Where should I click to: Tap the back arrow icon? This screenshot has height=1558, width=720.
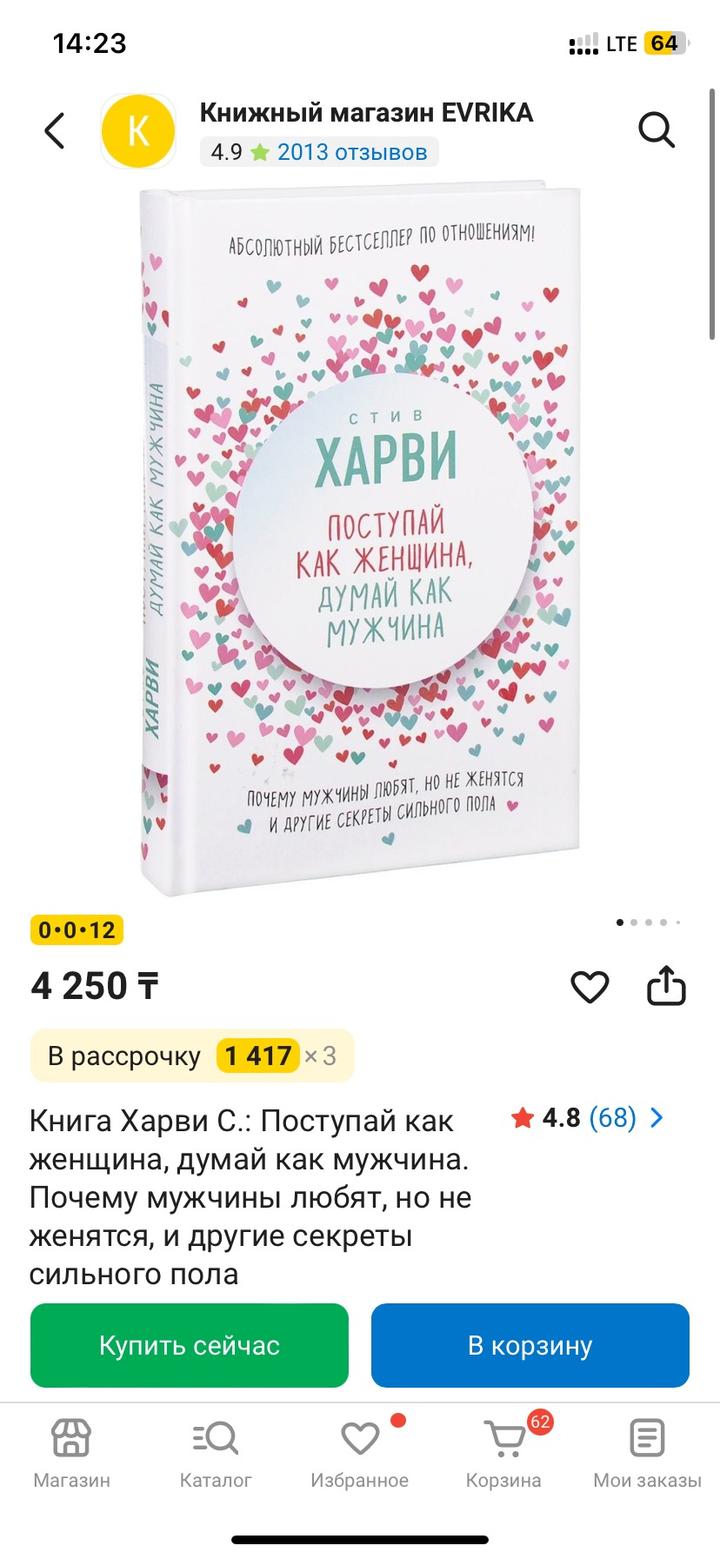[55, 131]
